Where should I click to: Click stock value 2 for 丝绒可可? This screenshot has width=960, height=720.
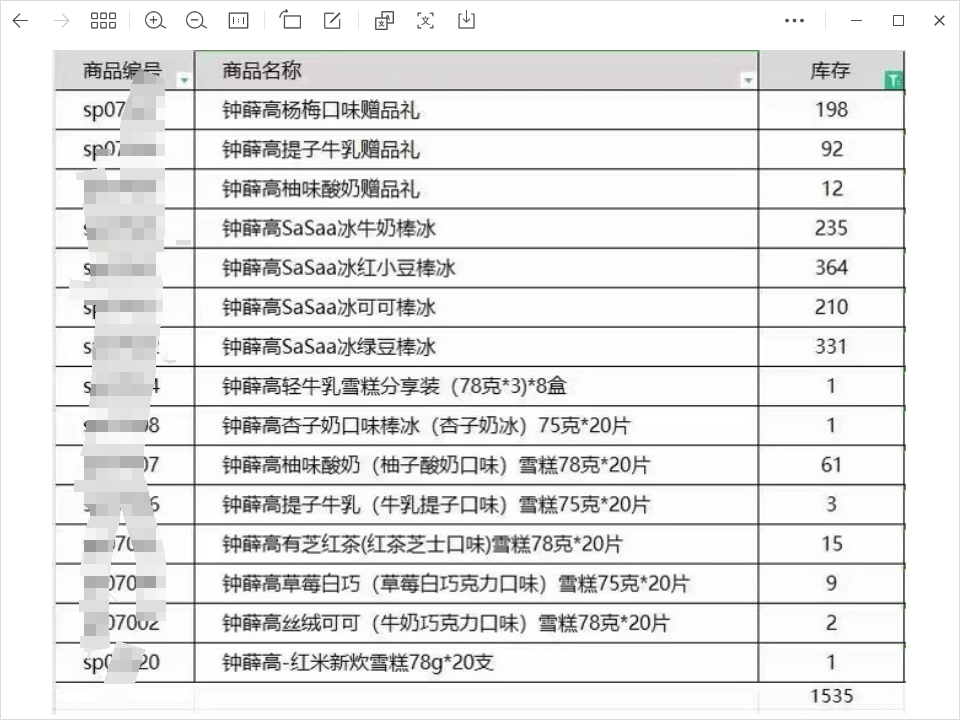pyautogui.click(x=831, y=623)
